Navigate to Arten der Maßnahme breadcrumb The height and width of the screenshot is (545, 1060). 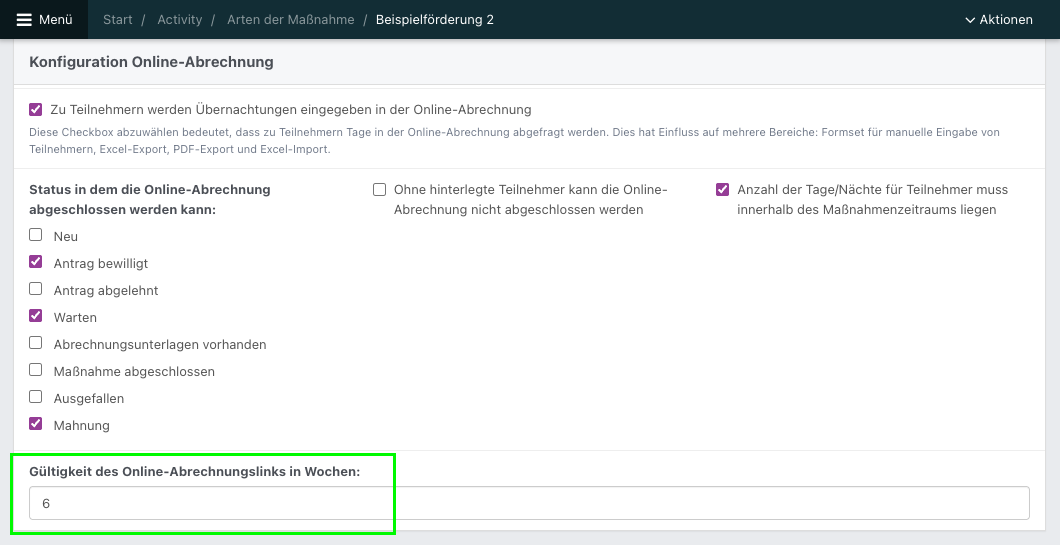tap(291, 20)
